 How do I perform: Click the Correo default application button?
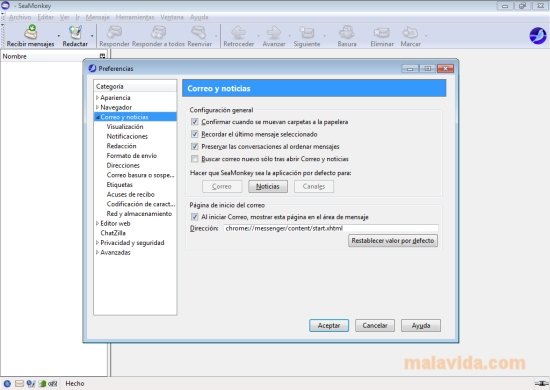[x=222, y=186]
